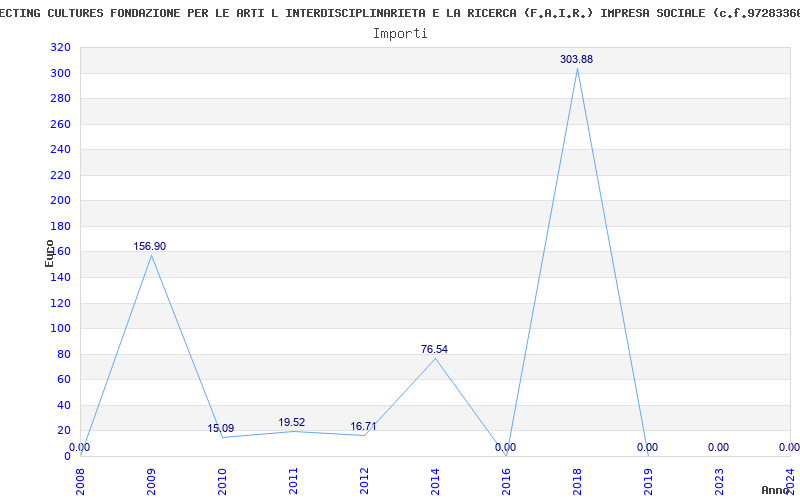The image size is (800, 500).
Task: Click the 0.00 label above 2016
Action: pyautogui.click(x=505, y=447)
